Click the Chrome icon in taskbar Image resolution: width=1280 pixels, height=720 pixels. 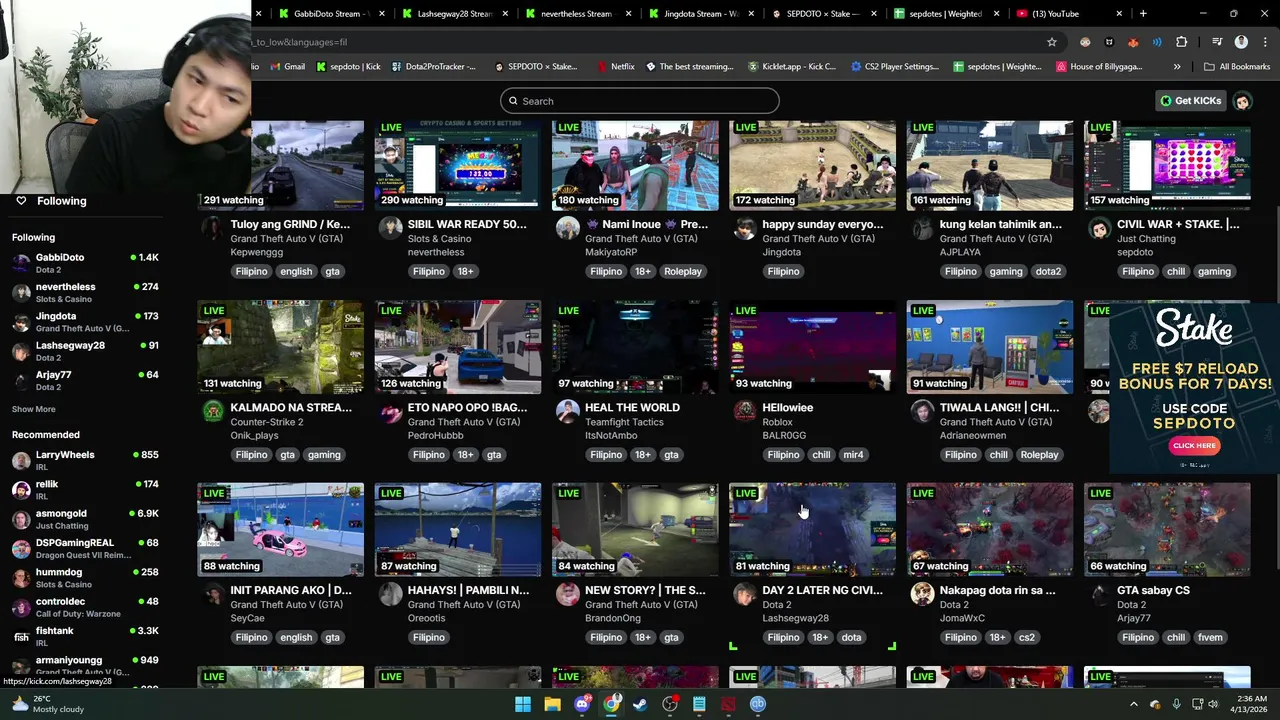pyautogui.click(x=611, y=704)
